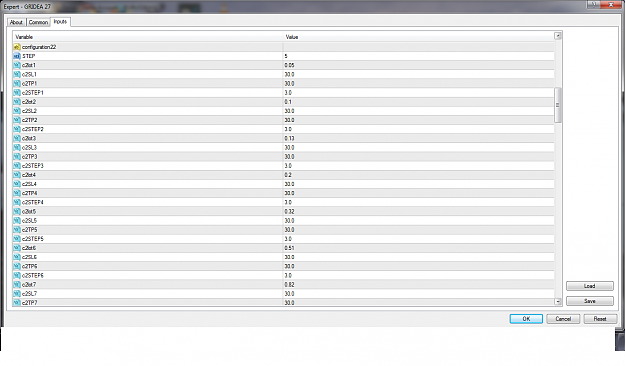
Task: Load a saved input set
Action: click(x=590, y=286)
